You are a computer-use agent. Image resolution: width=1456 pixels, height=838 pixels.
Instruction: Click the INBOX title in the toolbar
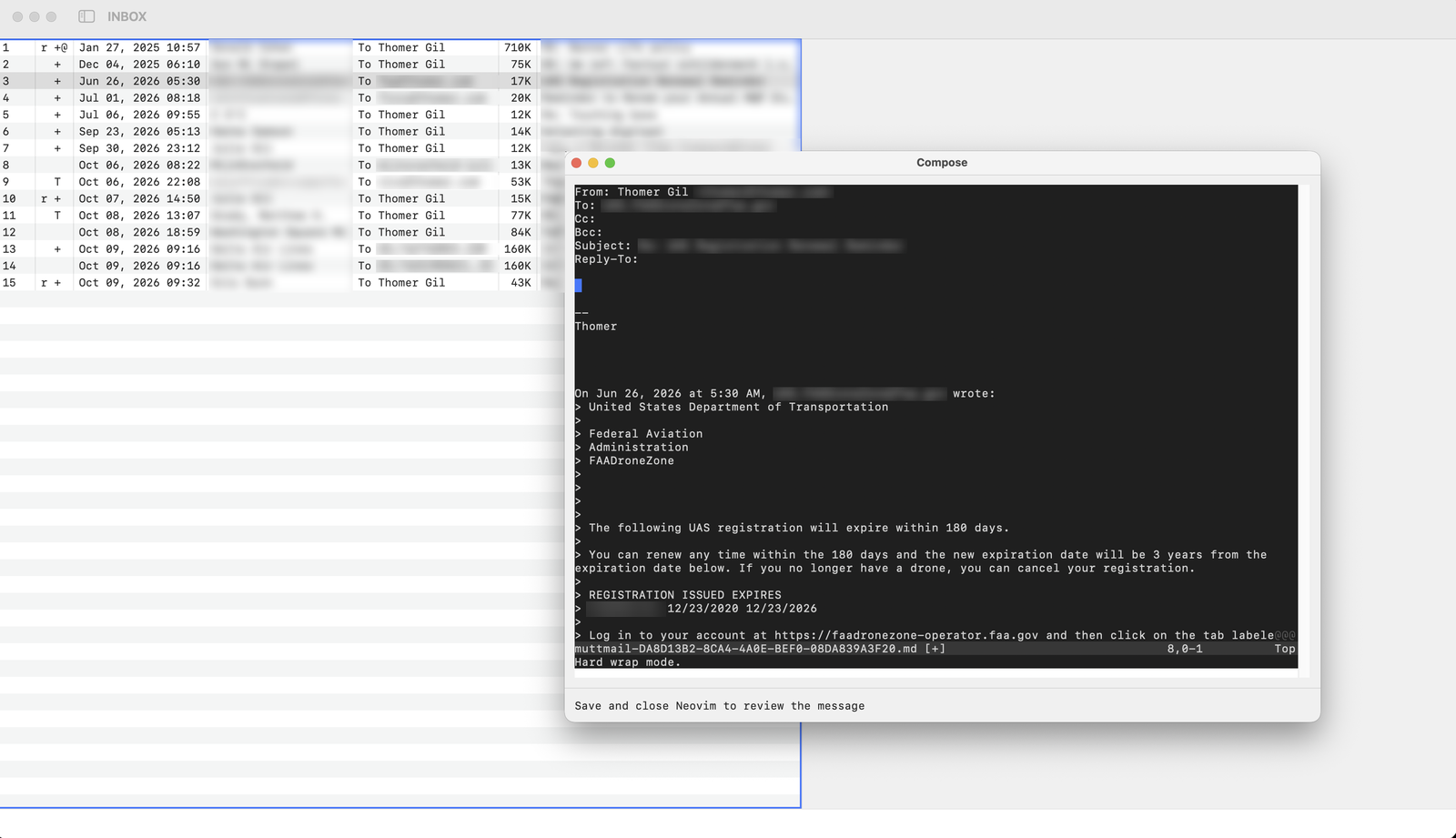point(126,16)
